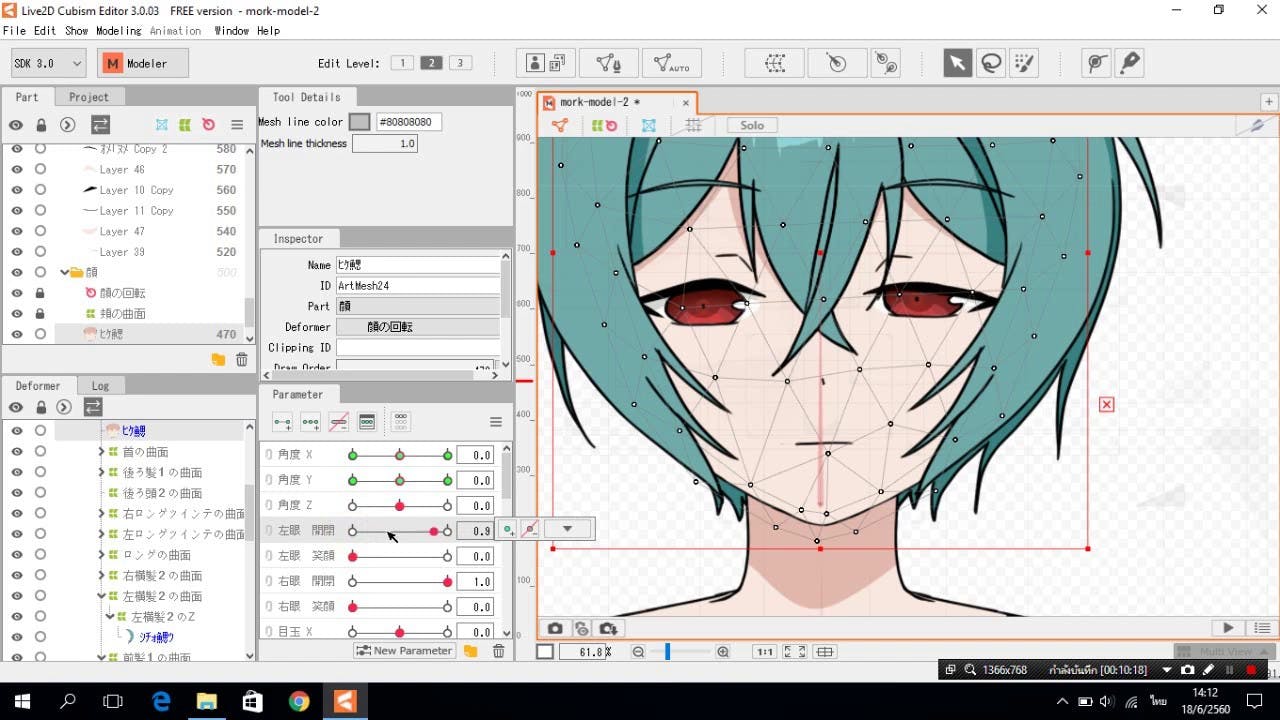
Task: Toggle lock circle on 右横髪２の曲面
Action: (x=40, y=576)
